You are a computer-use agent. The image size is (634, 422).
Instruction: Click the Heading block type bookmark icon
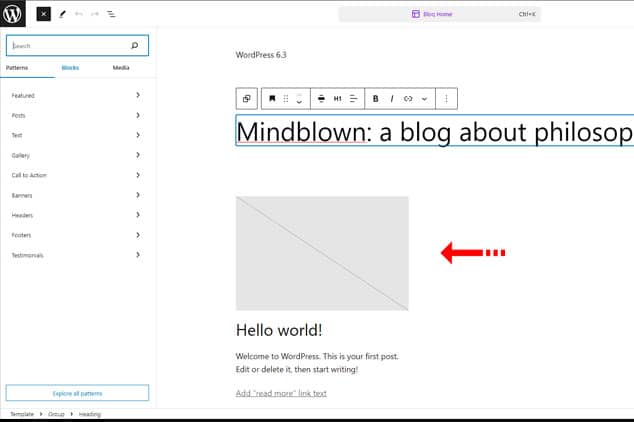pos(272,99)
